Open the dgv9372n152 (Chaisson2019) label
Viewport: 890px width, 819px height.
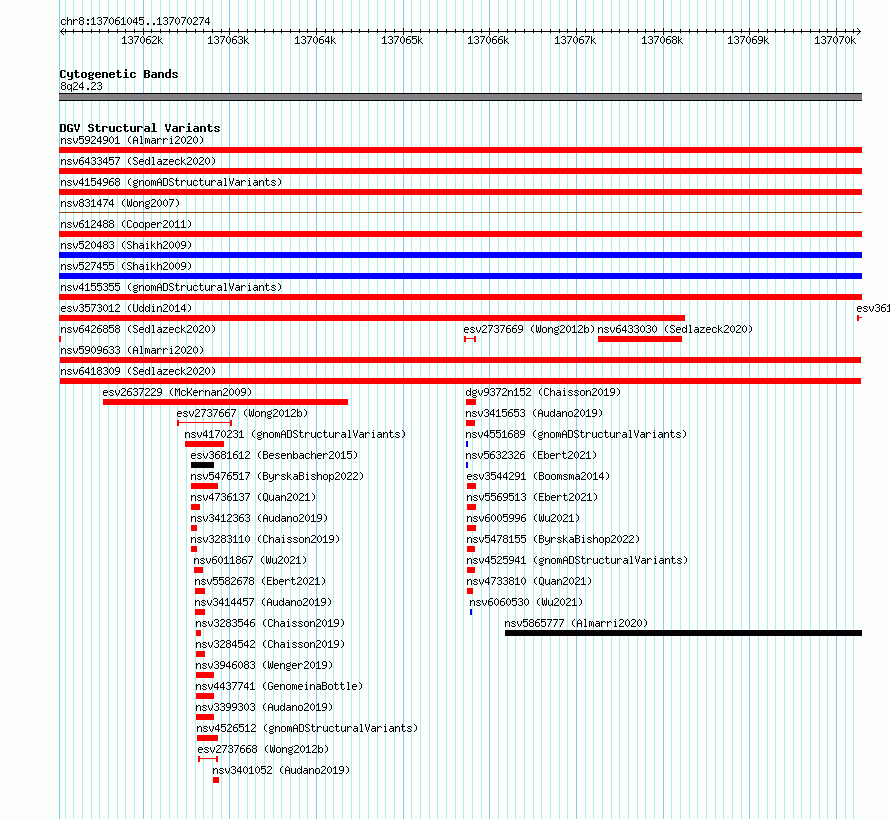tap(543, 392)
